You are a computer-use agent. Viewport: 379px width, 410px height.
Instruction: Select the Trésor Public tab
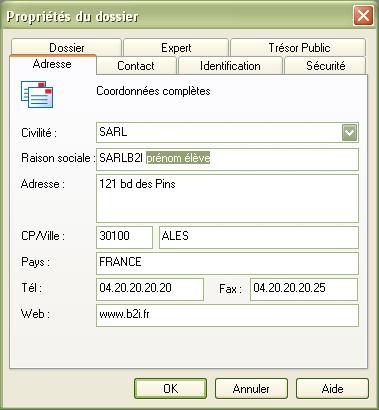(298, 48)
